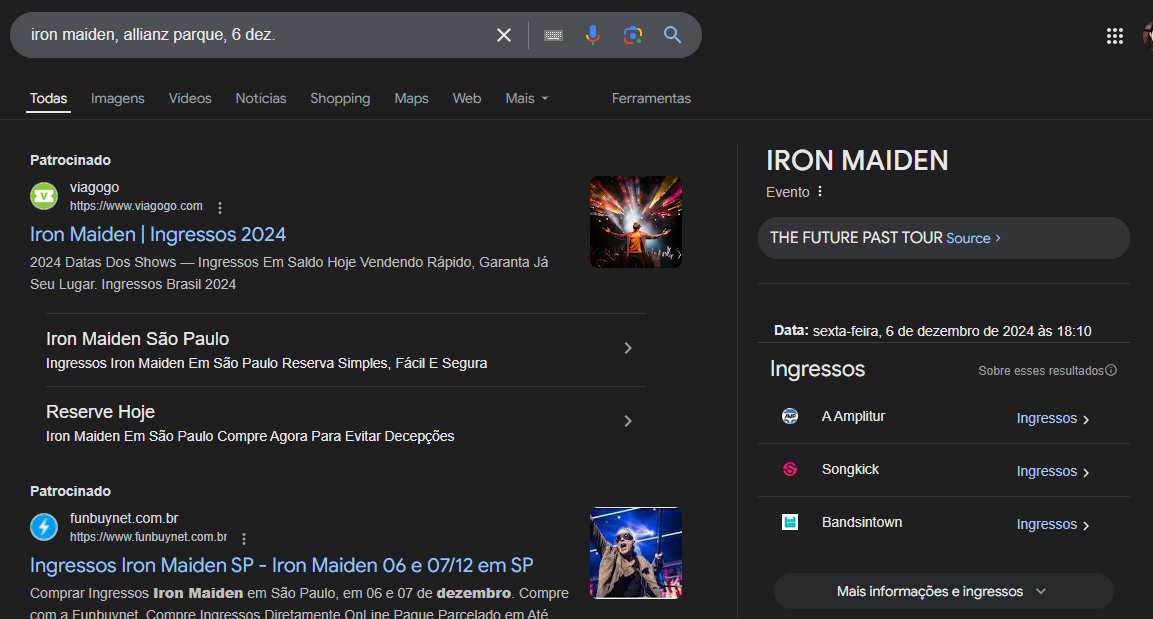1153x619 pixels.
Task: Click the viagogo concert thumbnail image
Action: 636,222
